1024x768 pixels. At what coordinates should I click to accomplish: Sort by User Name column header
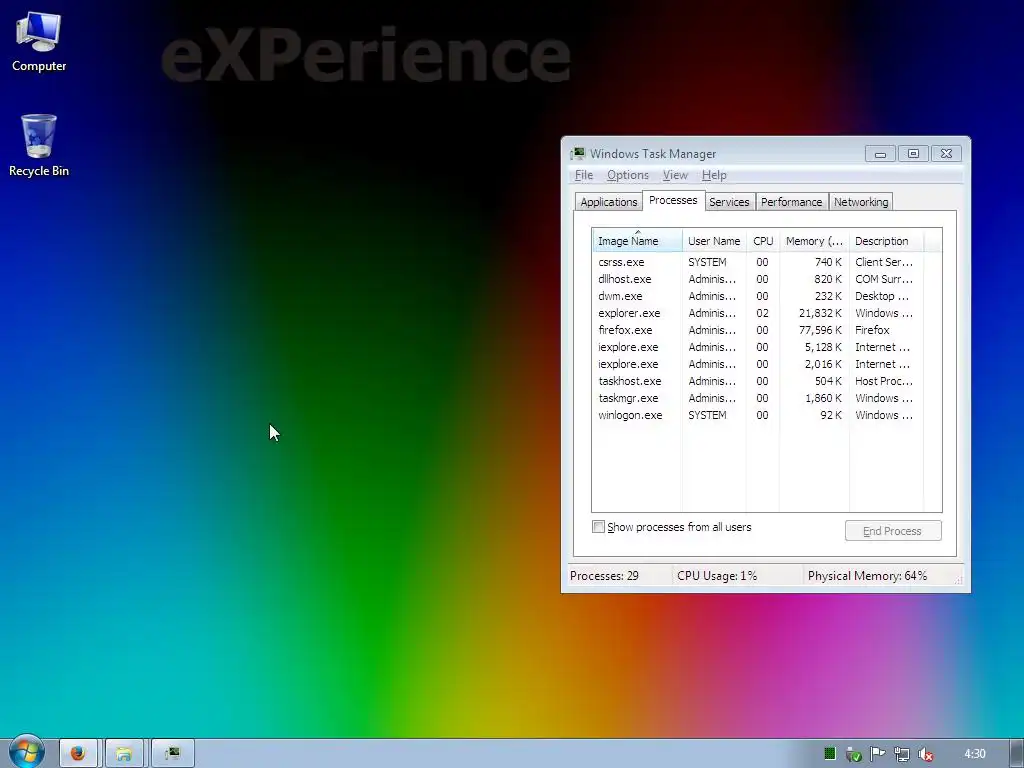[714, 240]
